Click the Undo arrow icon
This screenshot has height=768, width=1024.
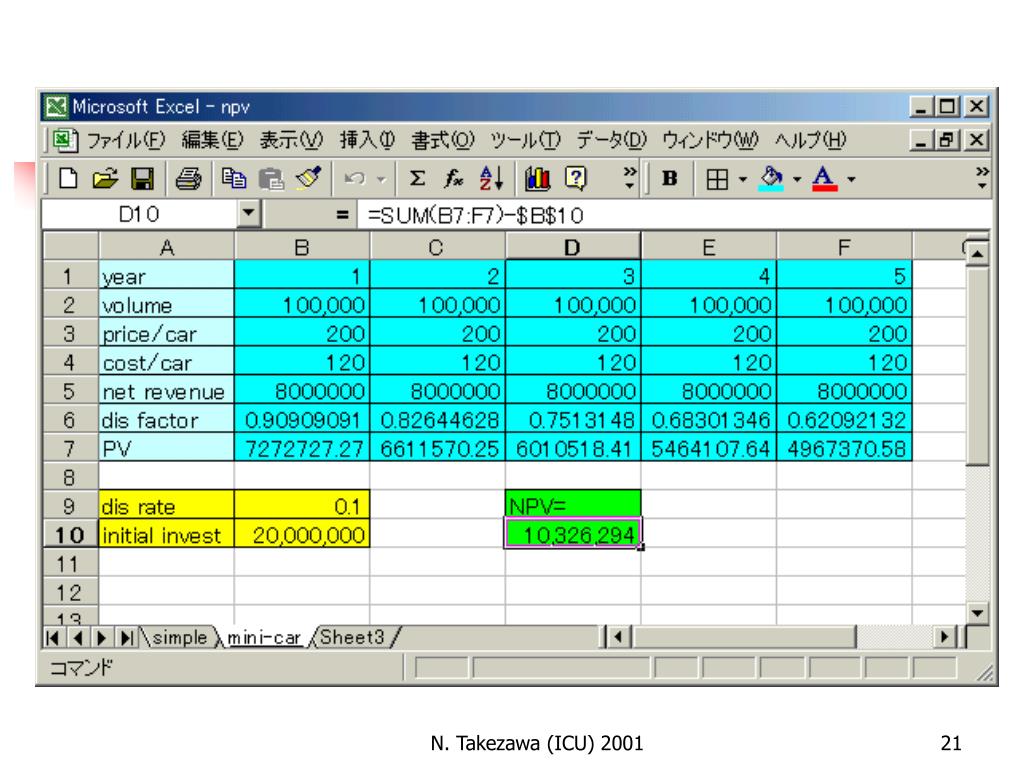click(x=355, y=178)
